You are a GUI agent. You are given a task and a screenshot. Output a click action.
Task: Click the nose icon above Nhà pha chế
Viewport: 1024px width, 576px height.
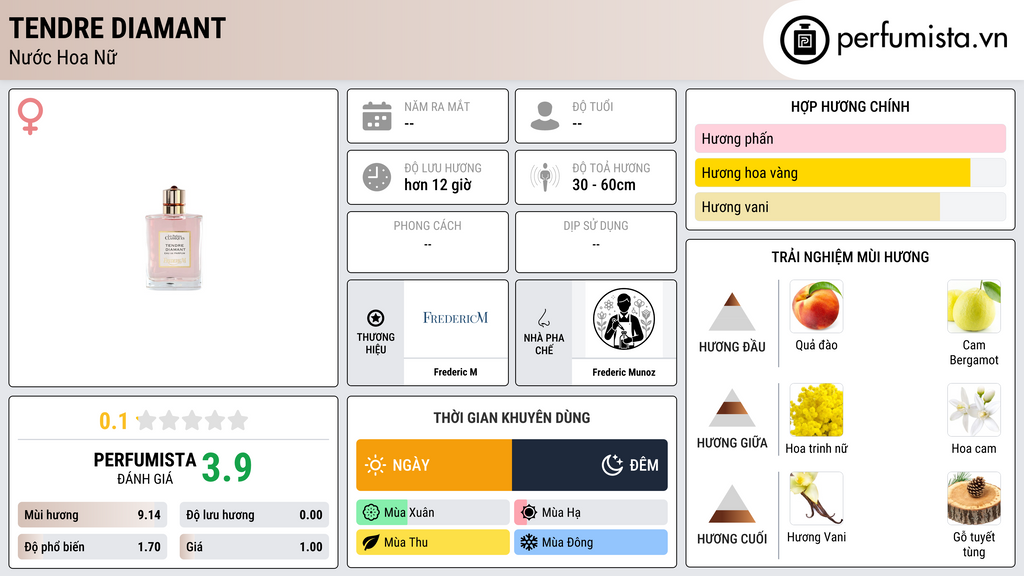tap(543, 318)
